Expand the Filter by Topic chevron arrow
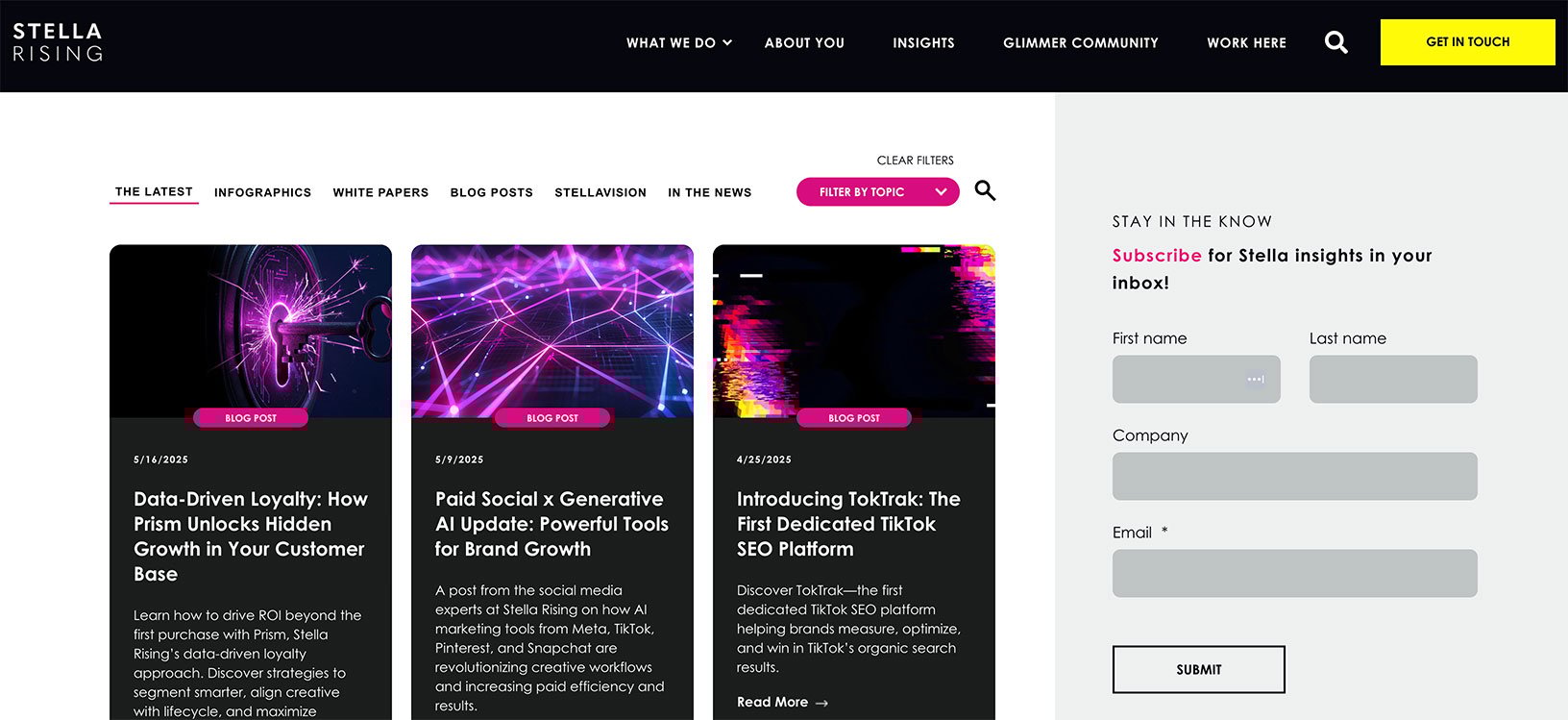This screenshot has height=720, width=1568. coord(939,191)
